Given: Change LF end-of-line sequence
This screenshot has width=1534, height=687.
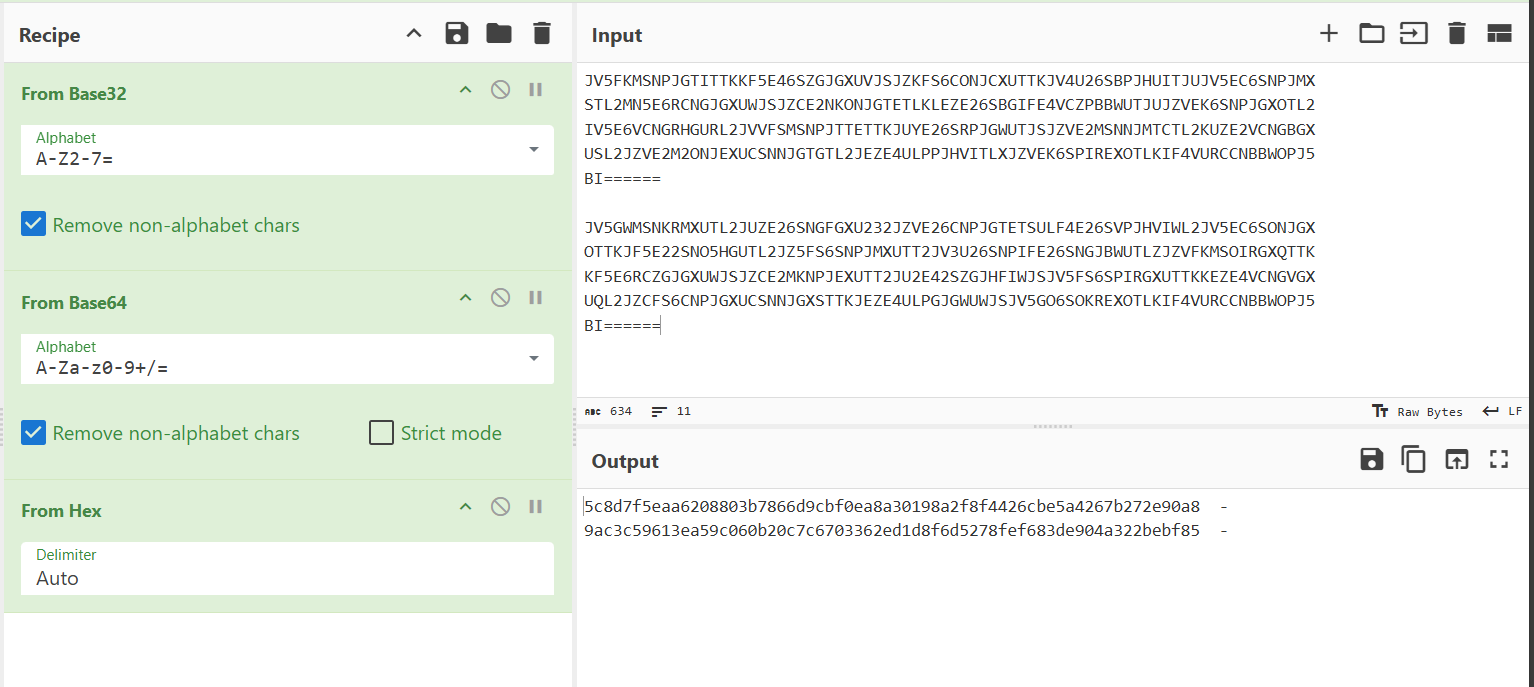Looking at the screenshot, I should point(1503,411).
